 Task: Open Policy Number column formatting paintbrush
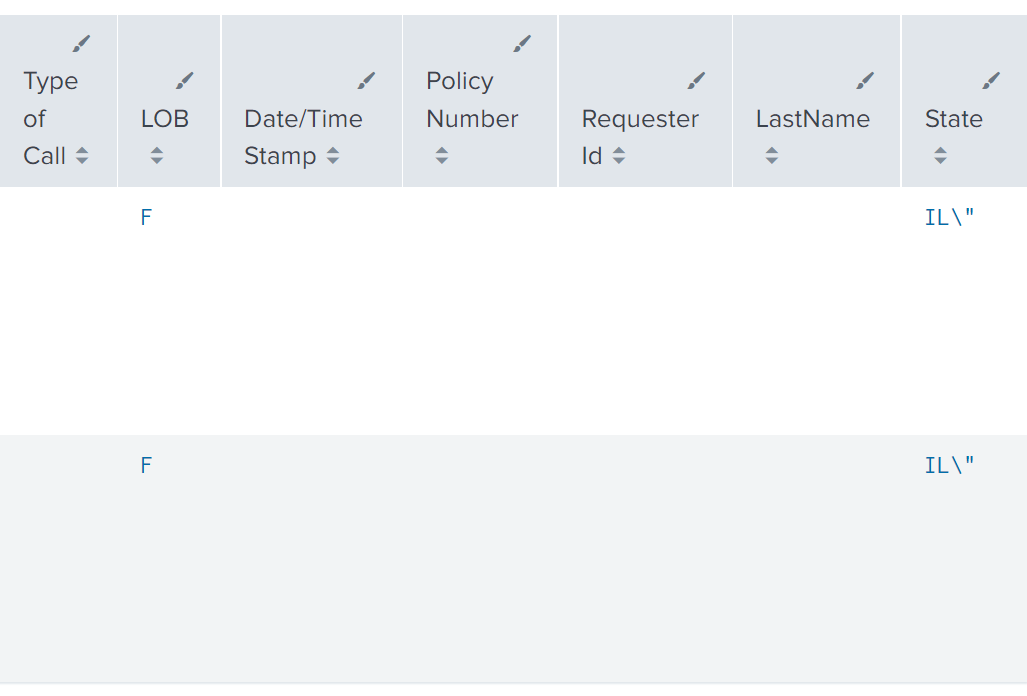522,44
